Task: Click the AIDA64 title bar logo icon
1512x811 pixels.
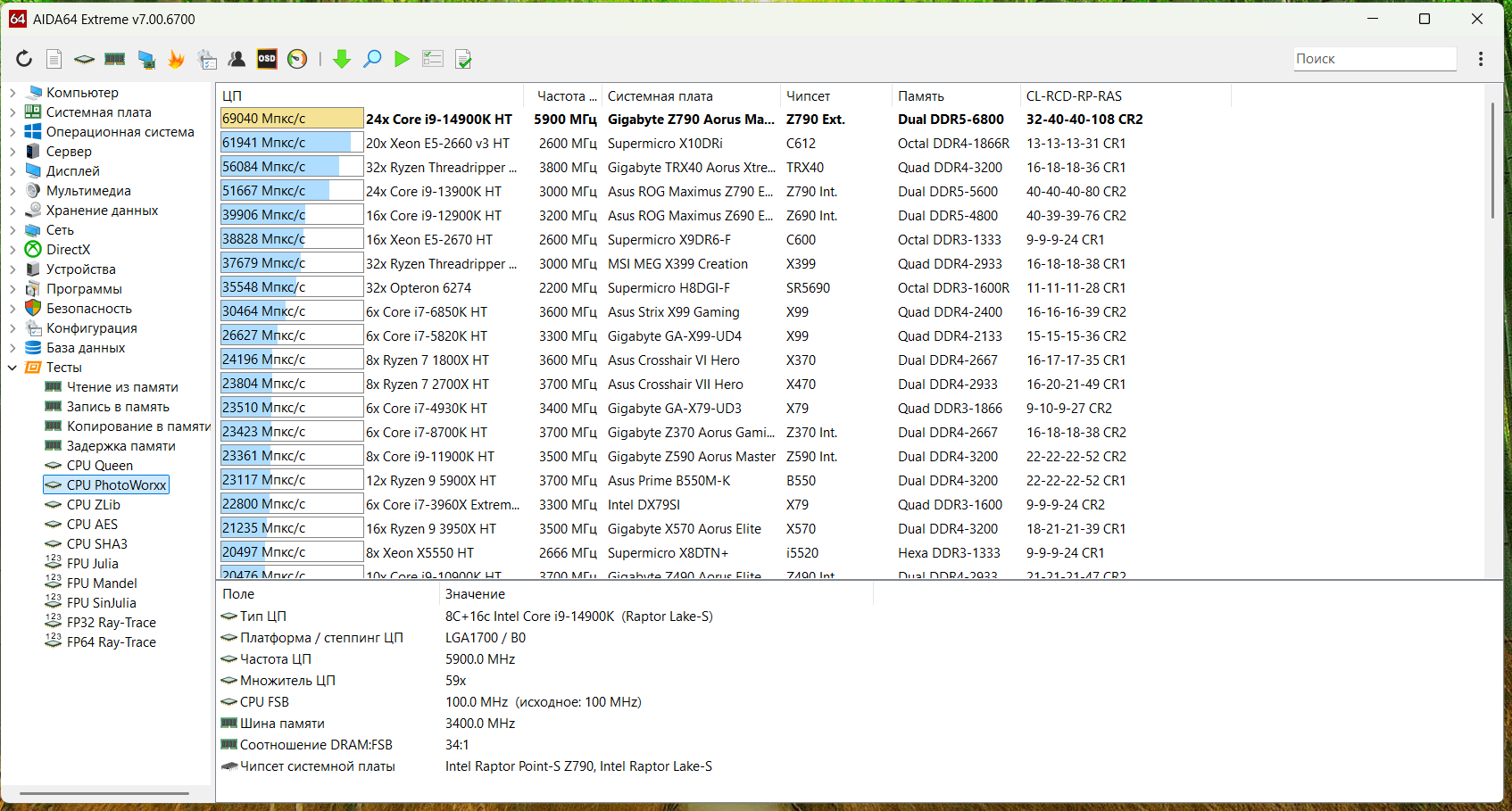Action: coord(18,19)
